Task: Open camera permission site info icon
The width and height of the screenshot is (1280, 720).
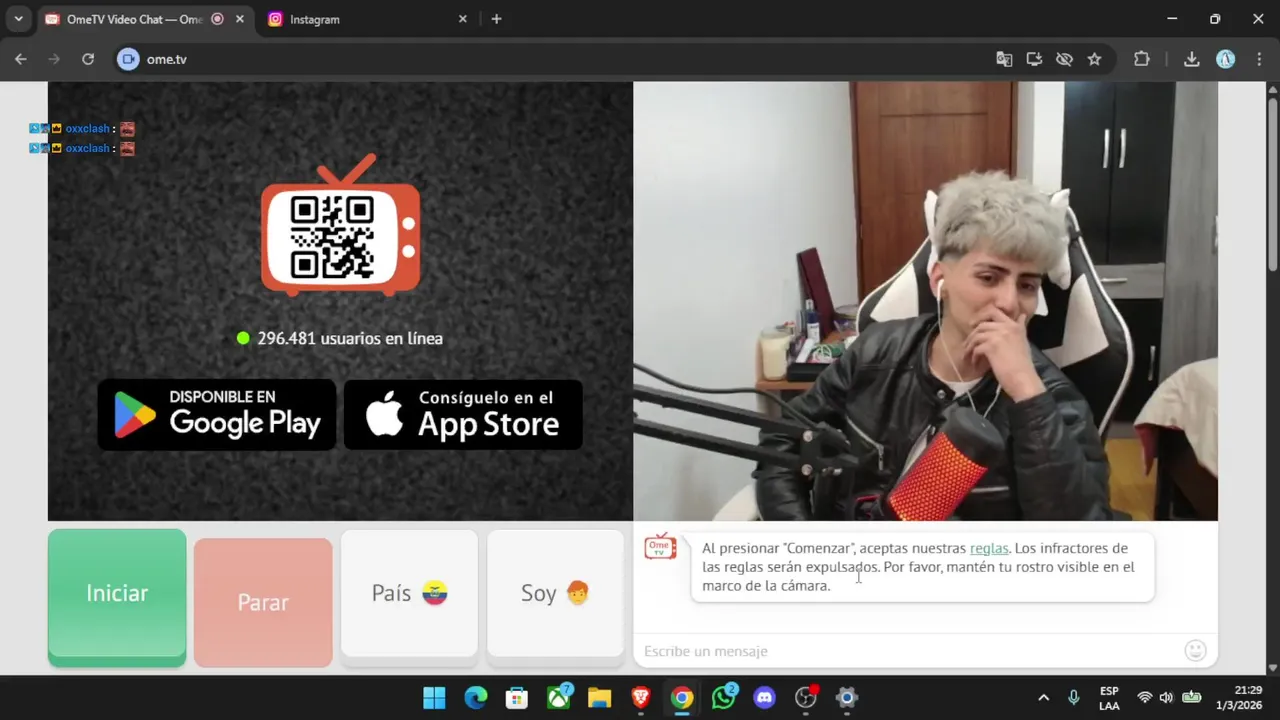Action: coord(128,59)
